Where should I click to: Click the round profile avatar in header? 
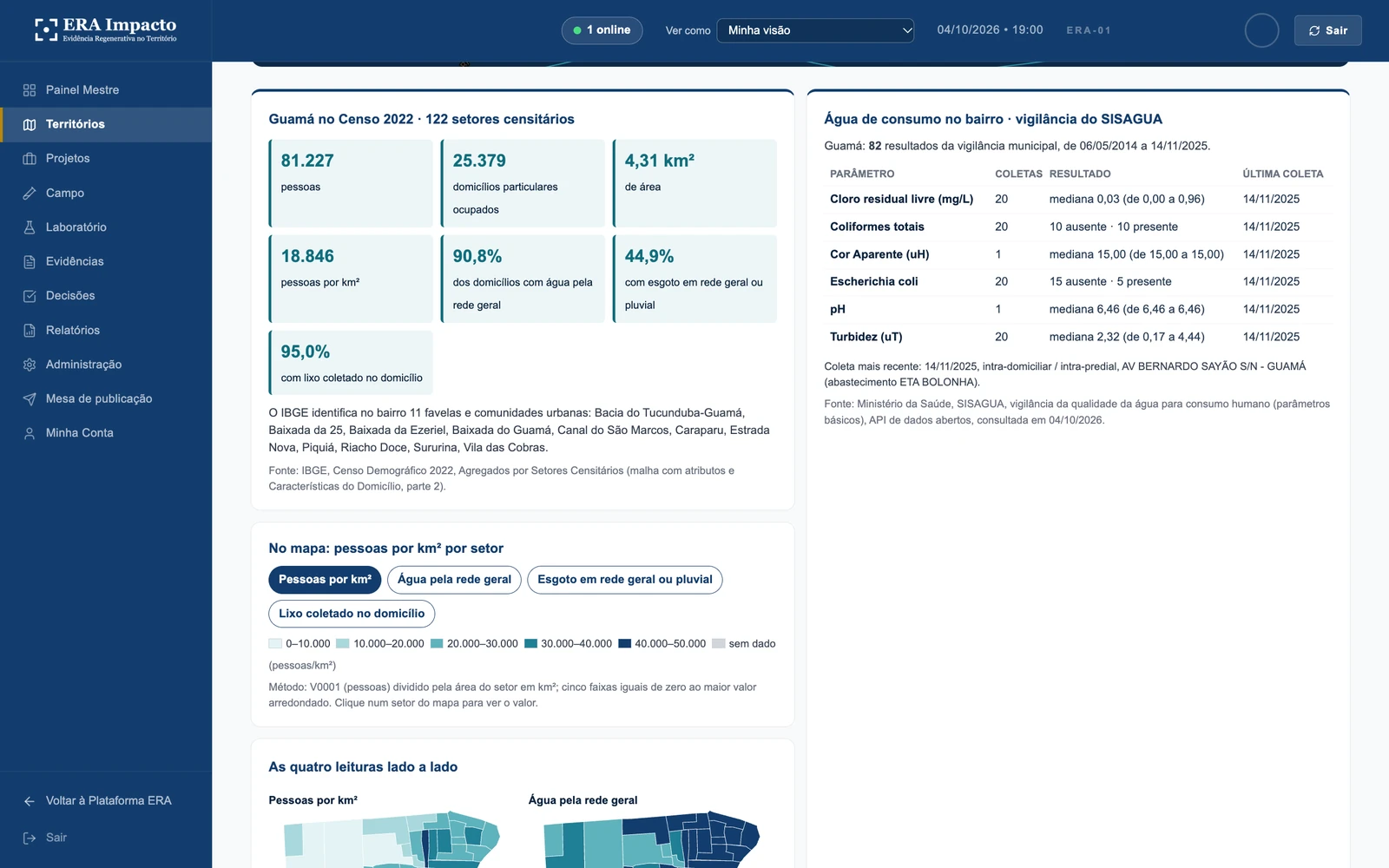[1261, 30]
